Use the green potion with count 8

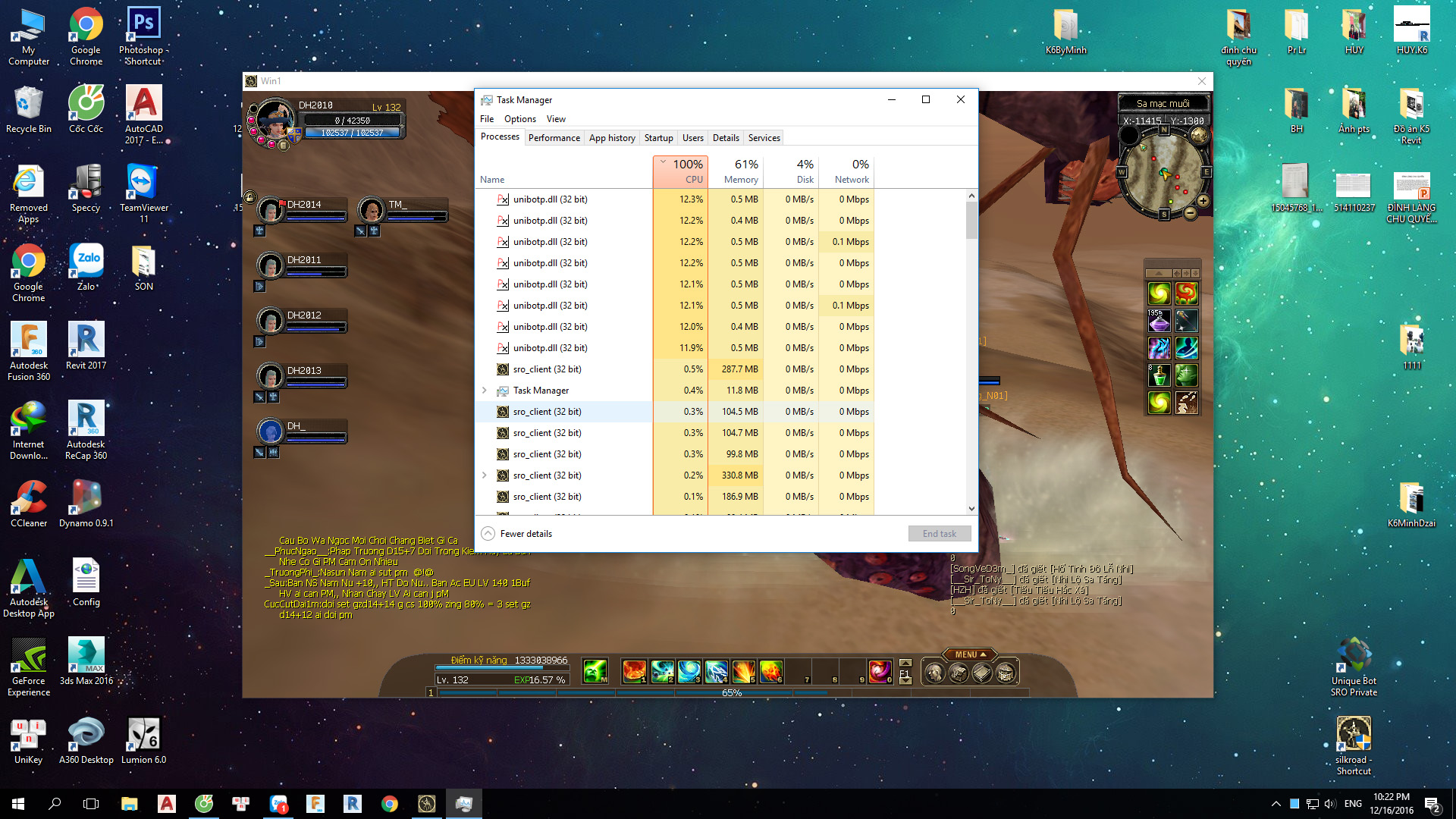1159,375
